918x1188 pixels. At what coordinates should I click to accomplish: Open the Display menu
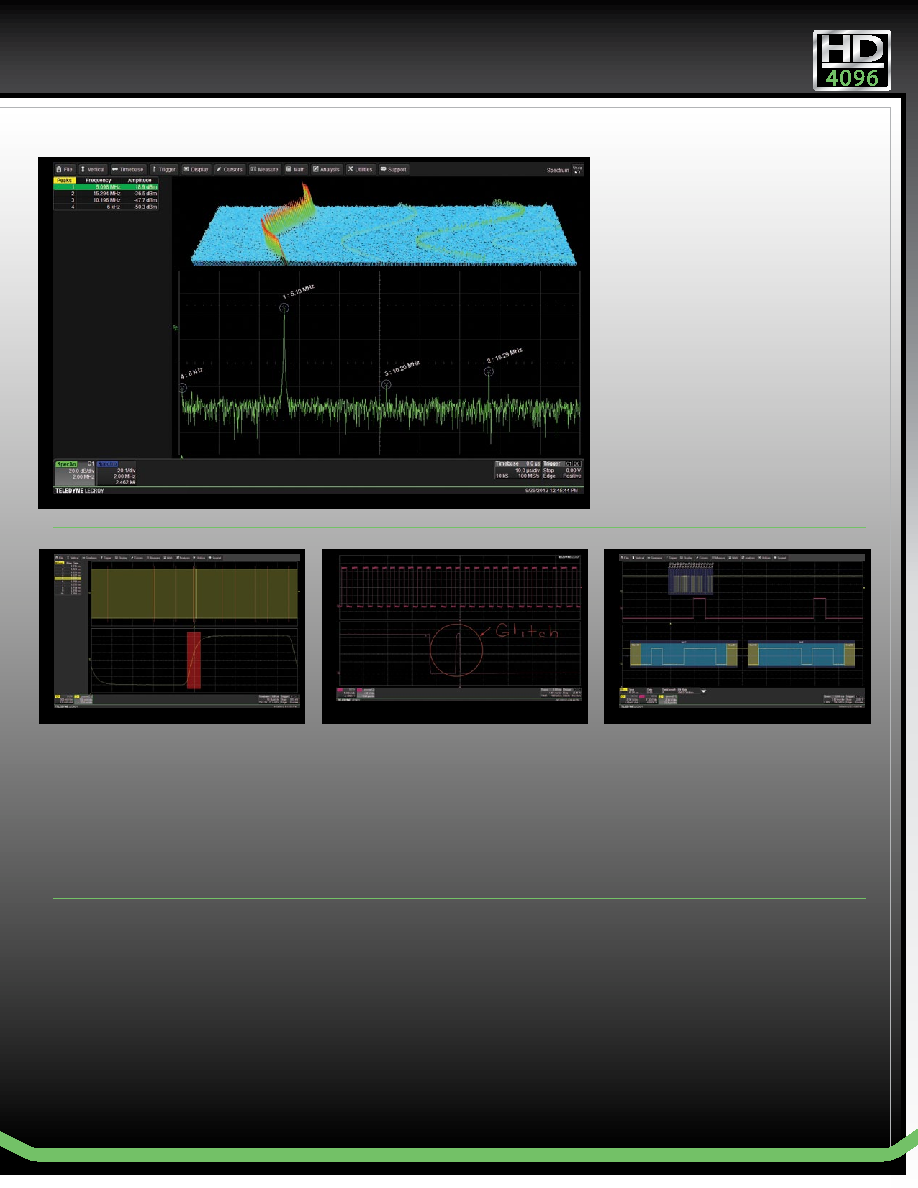click(195, 169)
